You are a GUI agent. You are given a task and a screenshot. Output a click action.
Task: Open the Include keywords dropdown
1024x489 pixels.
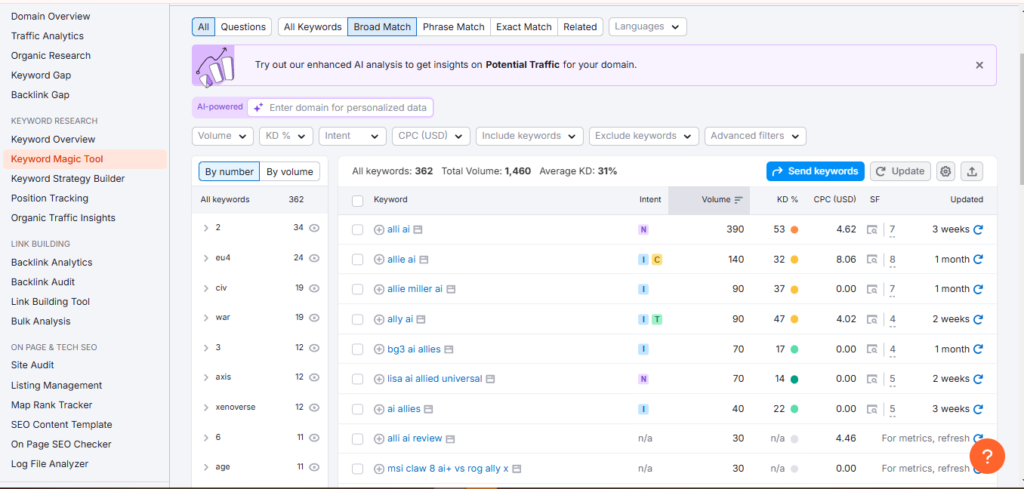click(530, 136)
